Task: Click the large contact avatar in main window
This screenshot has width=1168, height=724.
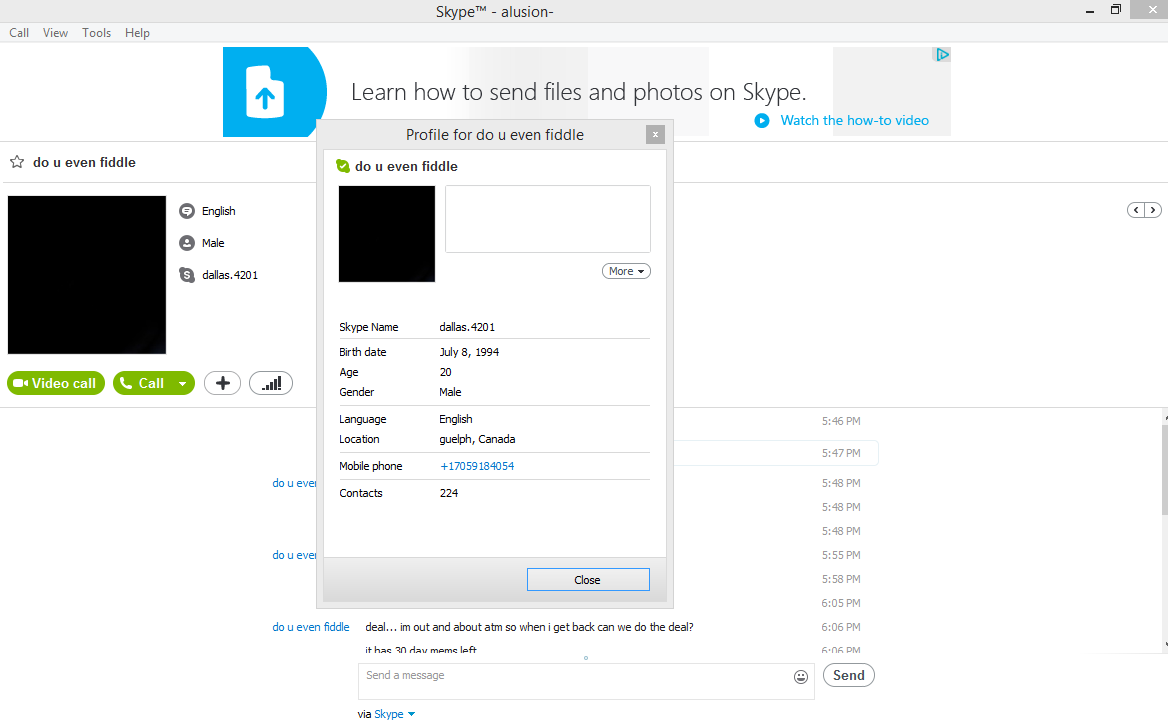Action: coord(86,275)
